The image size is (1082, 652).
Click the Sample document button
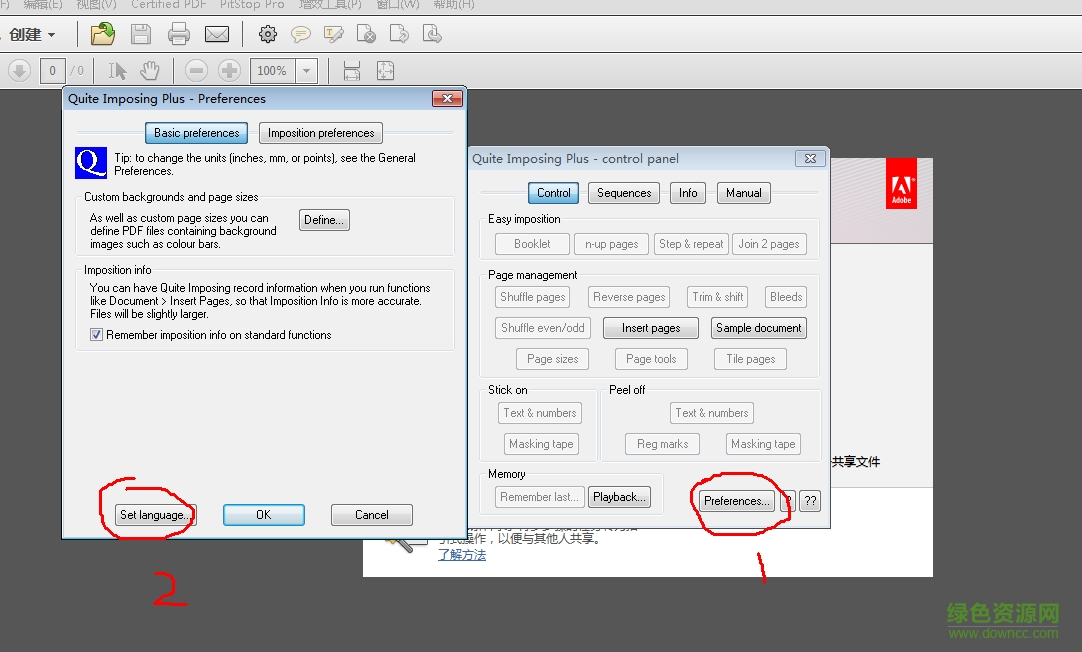point(758,328)
